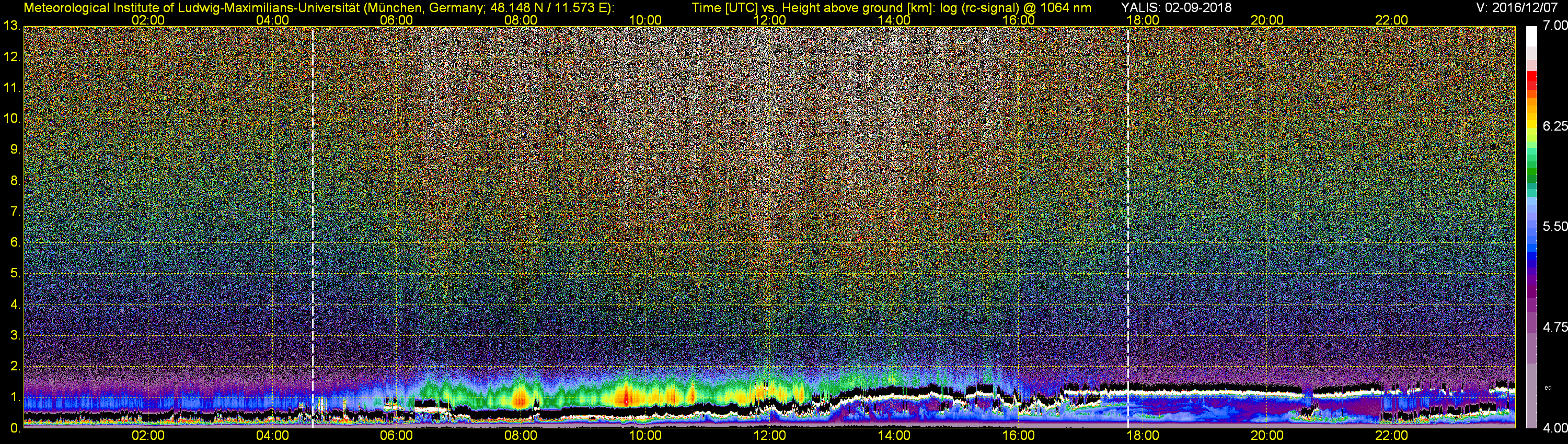
Task: Click the height axis label 4
Action: coord(15,305)
